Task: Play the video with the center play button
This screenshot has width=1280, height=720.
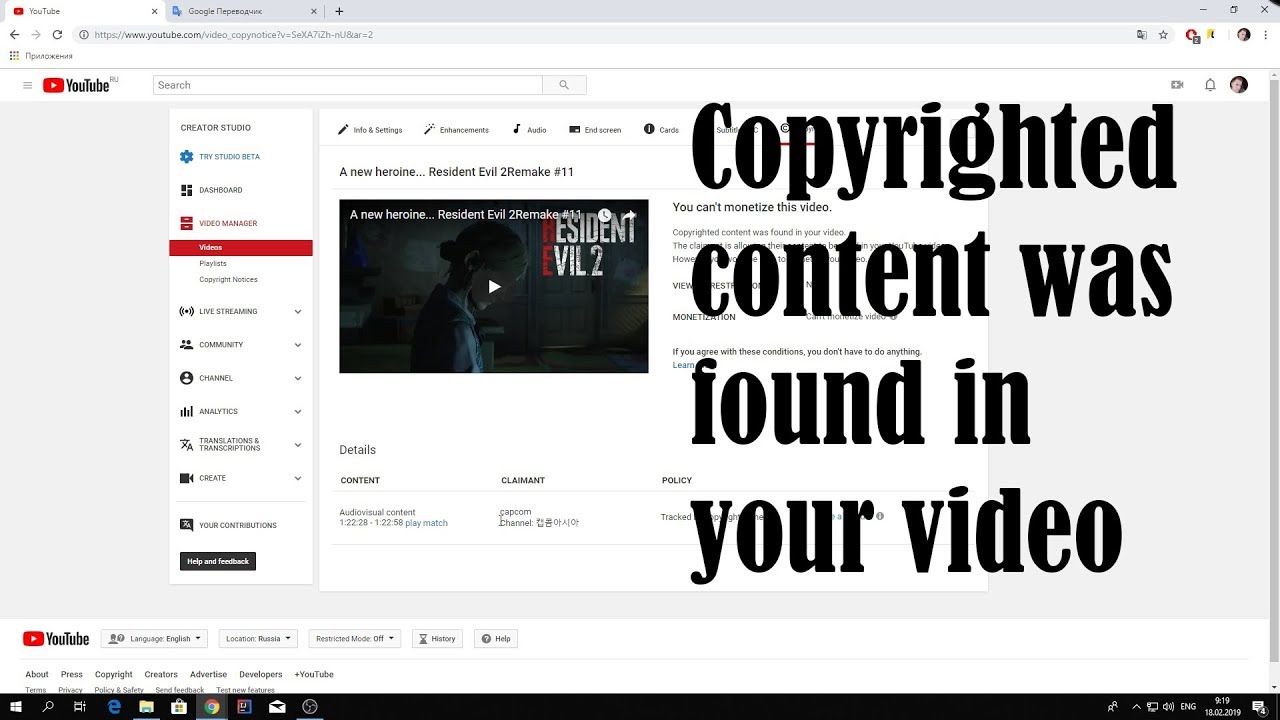Action: coord(494,287)
